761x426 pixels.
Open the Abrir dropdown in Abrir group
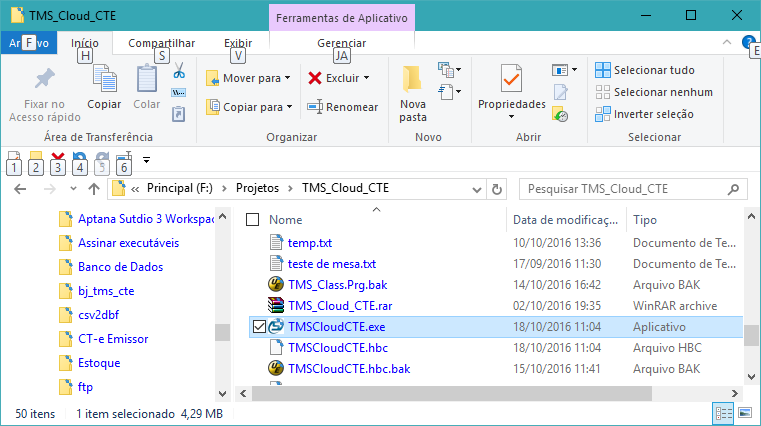(x=564, y=70)
